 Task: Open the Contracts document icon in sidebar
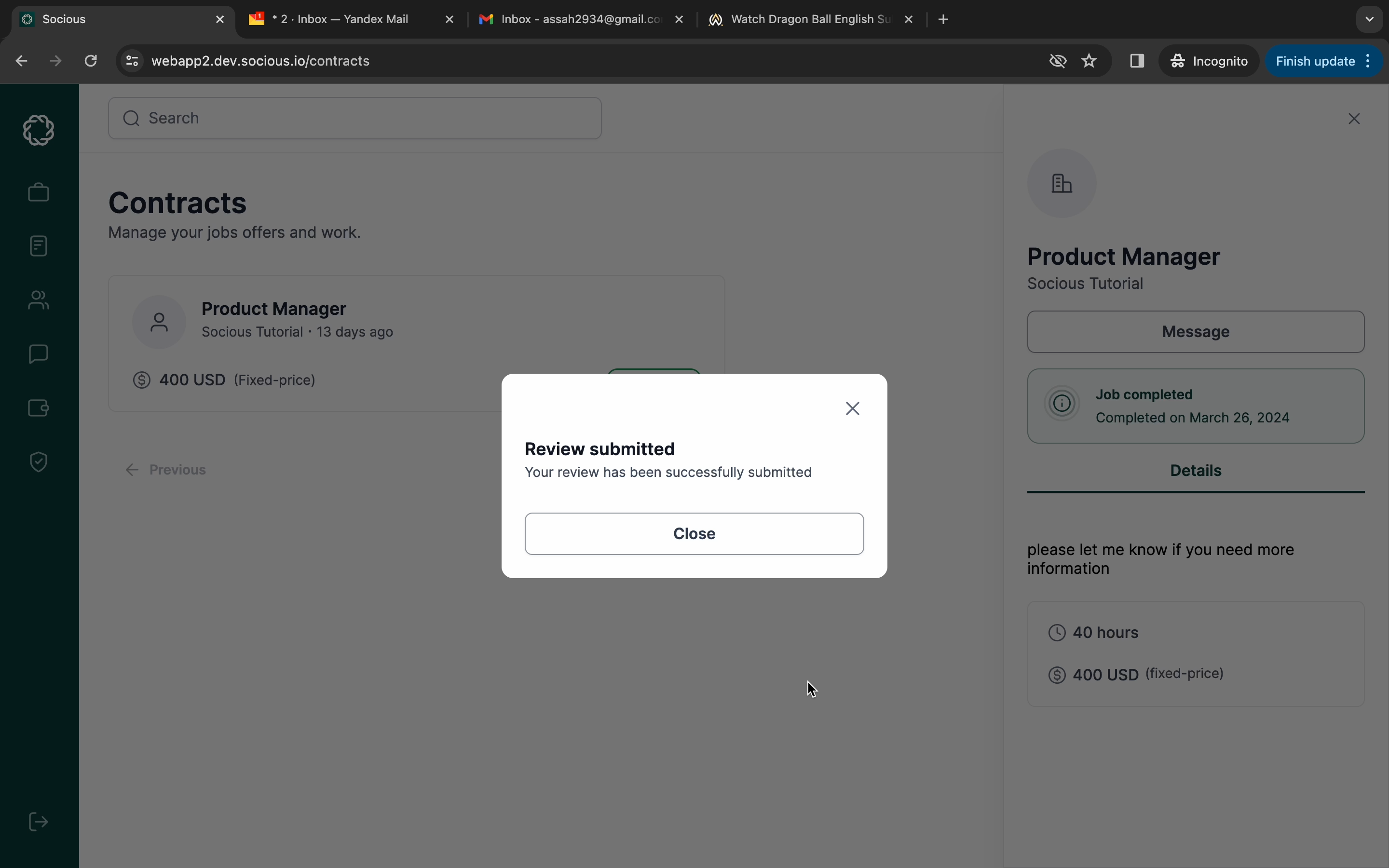click(39, 246)
